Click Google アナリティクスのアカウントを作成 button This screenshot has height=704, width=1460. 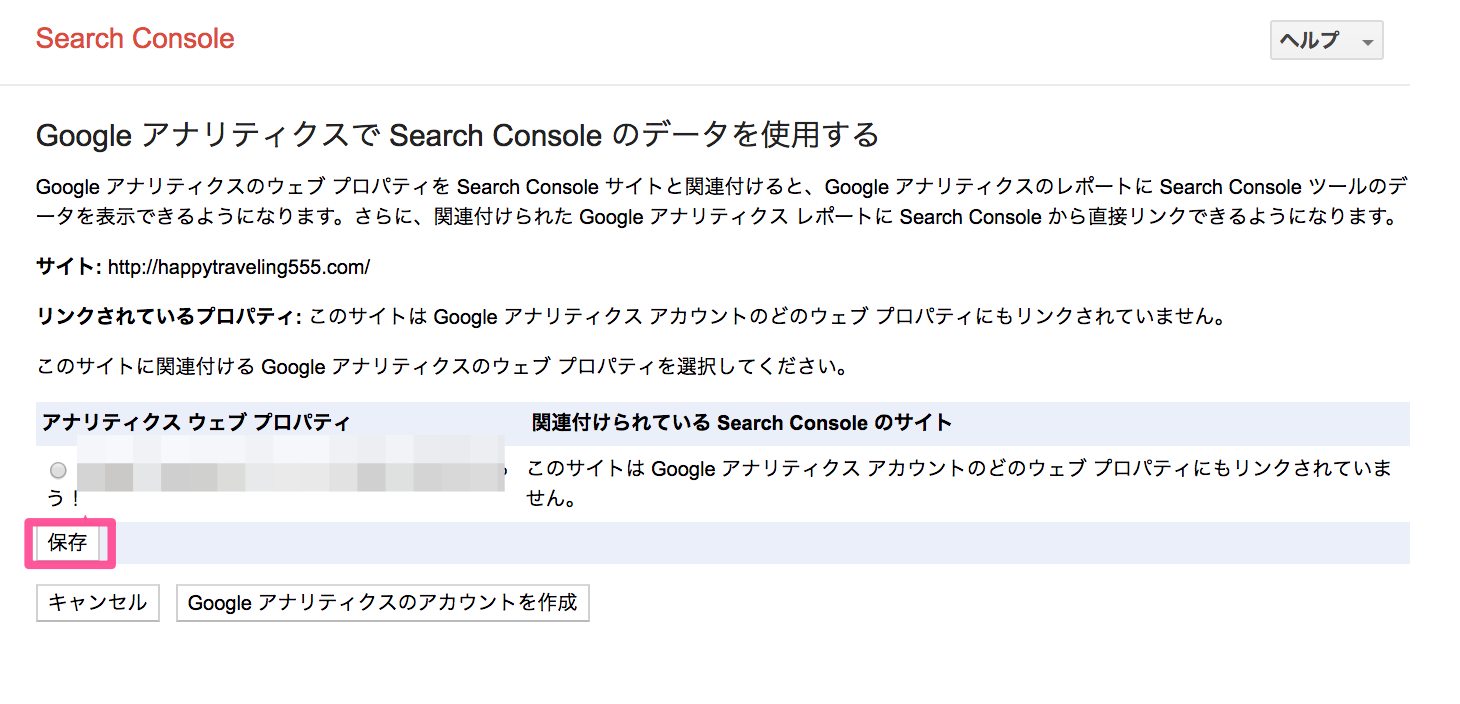pos(383,603)
